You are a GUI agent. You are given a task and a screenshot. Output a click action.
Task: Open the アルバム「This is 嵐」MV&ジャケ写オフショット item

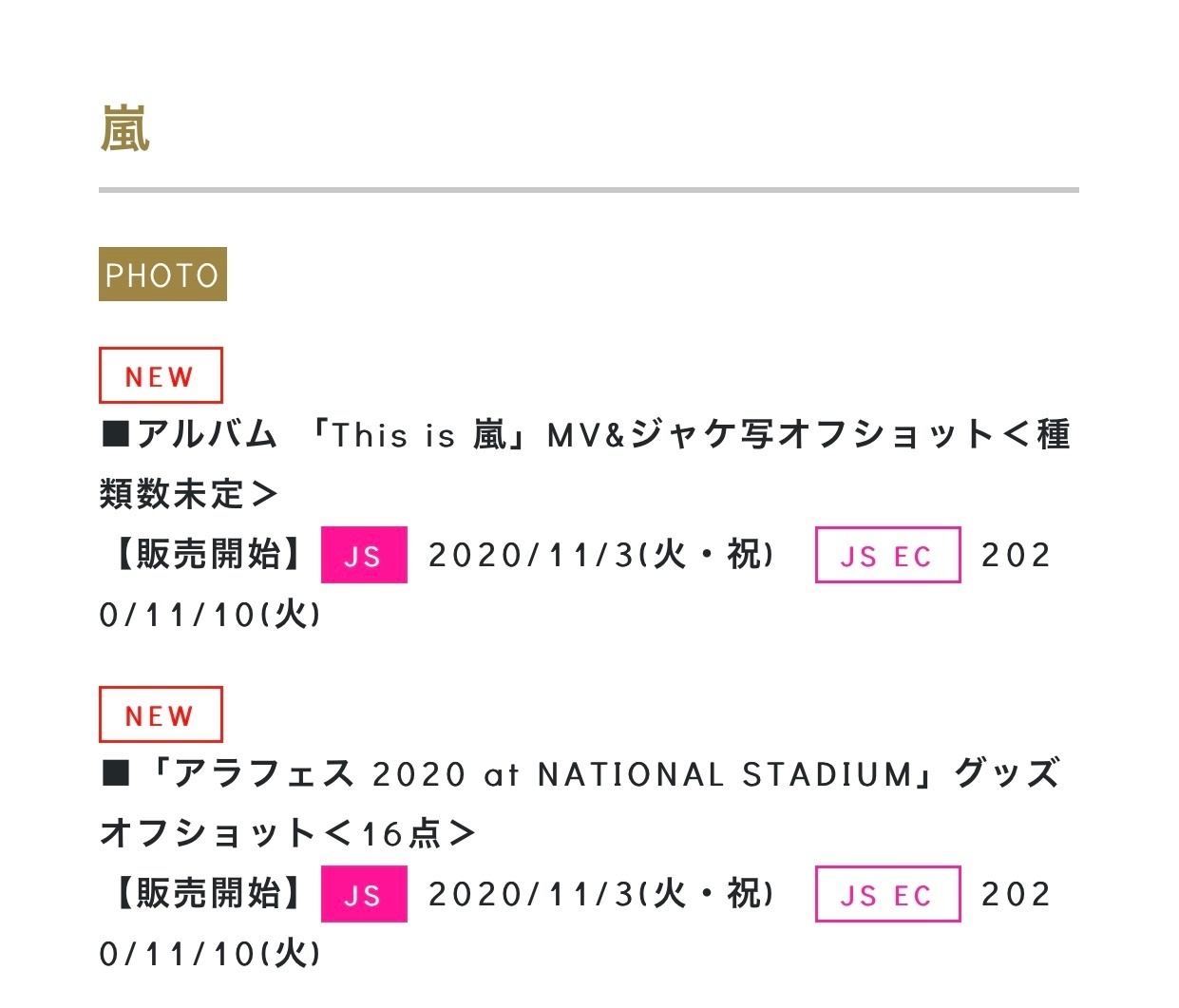586,465
